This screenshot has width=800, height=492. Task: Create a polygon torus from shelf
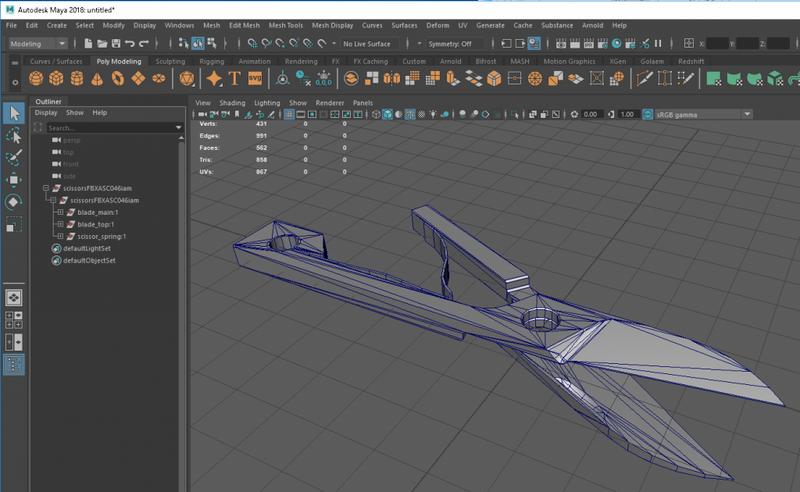tap(118, 79)
